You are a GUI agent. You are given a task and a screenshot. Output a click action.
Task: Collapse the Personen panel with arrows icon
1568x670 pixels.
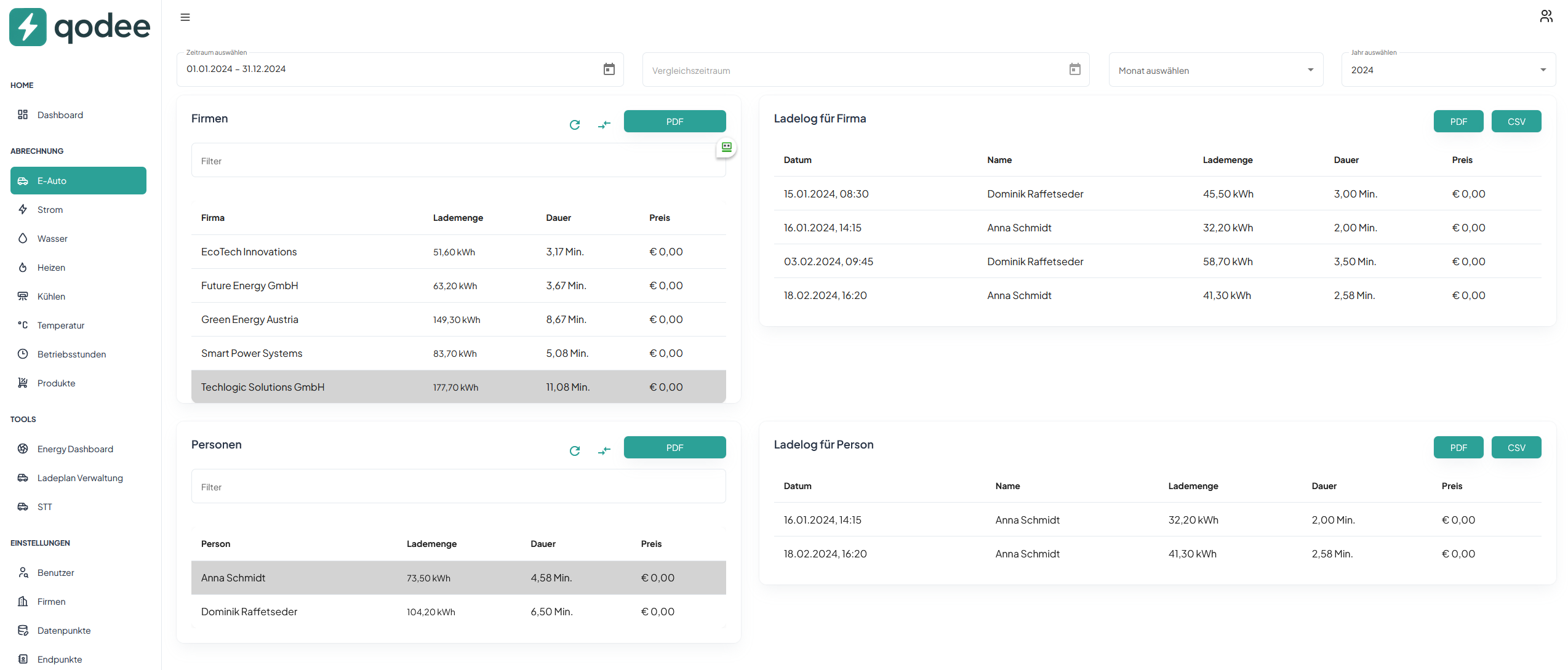(x=604, y=451)
